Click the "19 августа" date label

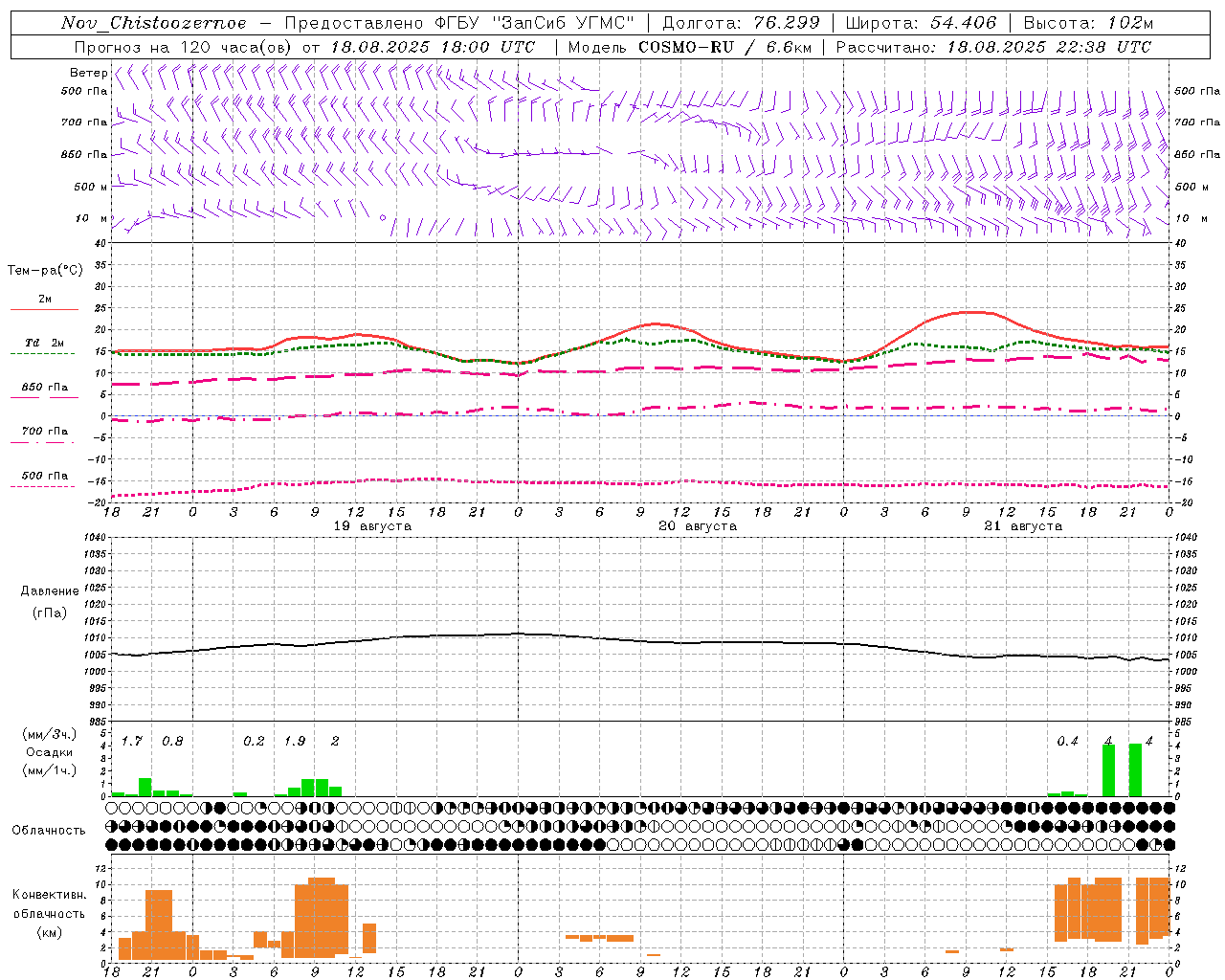click(x=372, y=526)
